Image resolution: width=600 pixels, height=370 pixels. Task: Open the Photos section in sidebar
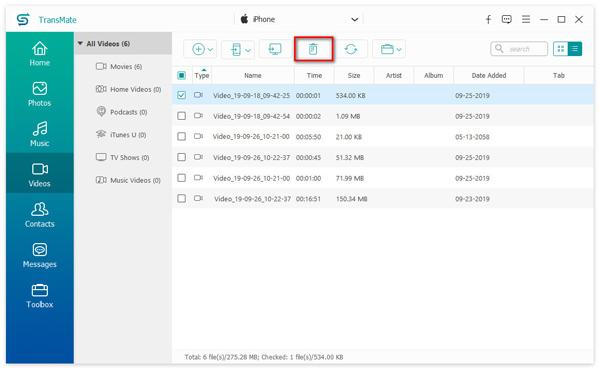pyautogui.click(x=39, y=94)
